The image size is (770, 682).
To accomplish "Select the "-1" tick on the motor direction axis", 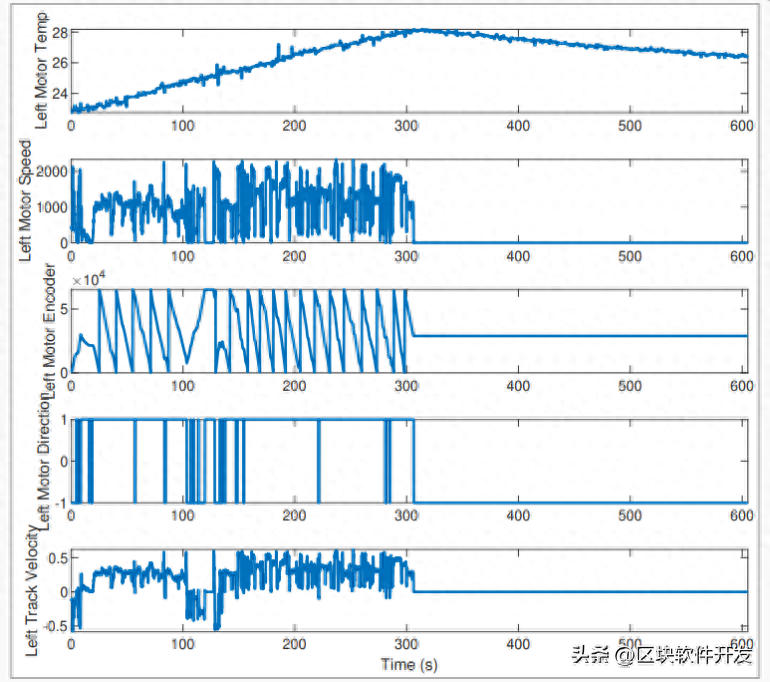I will point(60,502).
